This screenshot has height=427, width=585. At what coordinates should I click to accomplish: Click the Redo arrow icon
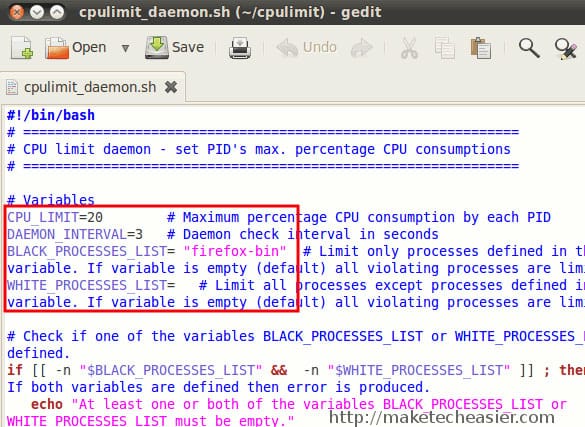pos(362,48)
